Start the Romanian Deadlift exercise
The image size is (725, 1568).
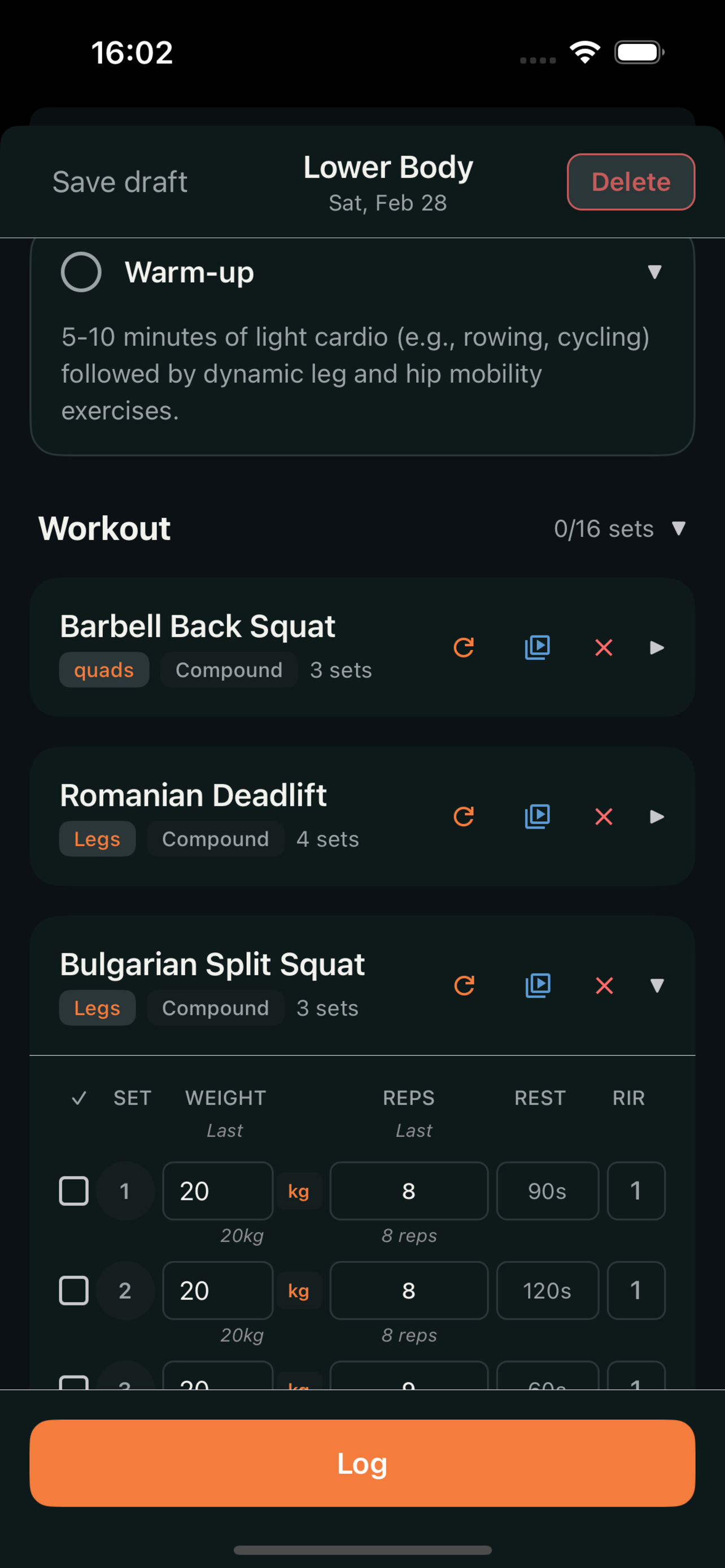[657, 817]
